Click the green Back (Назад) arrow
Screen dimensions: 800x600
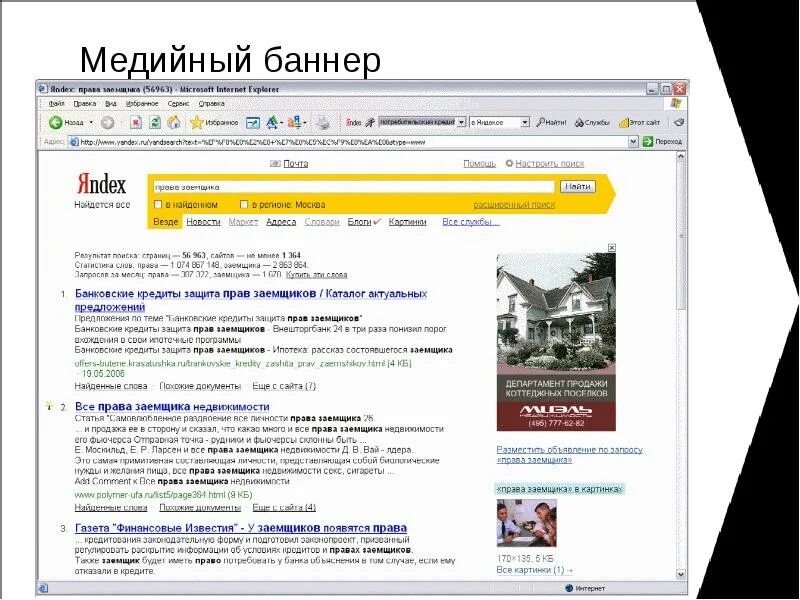coord(55,122)
